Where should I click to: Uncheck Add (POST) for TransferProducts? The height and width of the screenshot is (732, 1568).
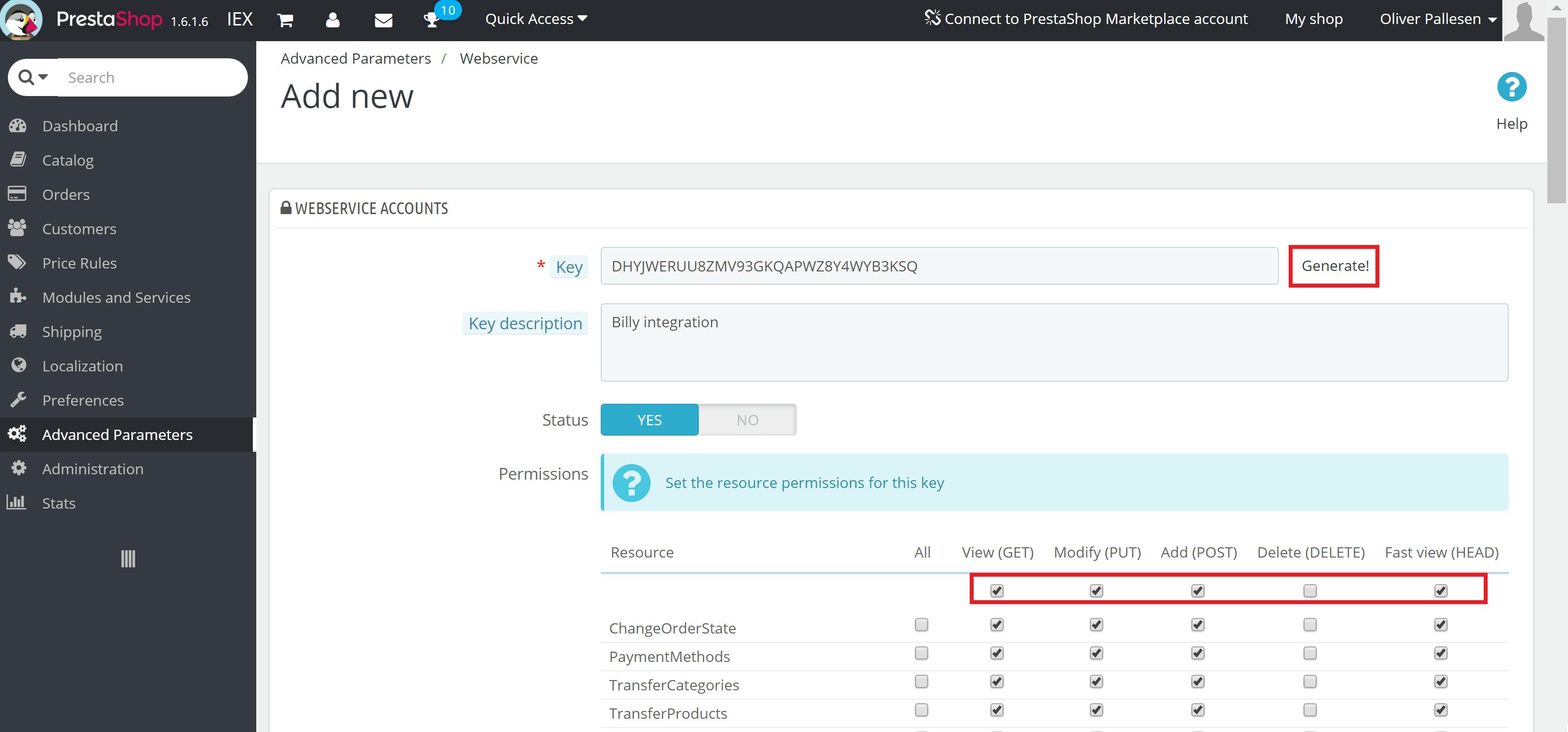(1198, 709)
